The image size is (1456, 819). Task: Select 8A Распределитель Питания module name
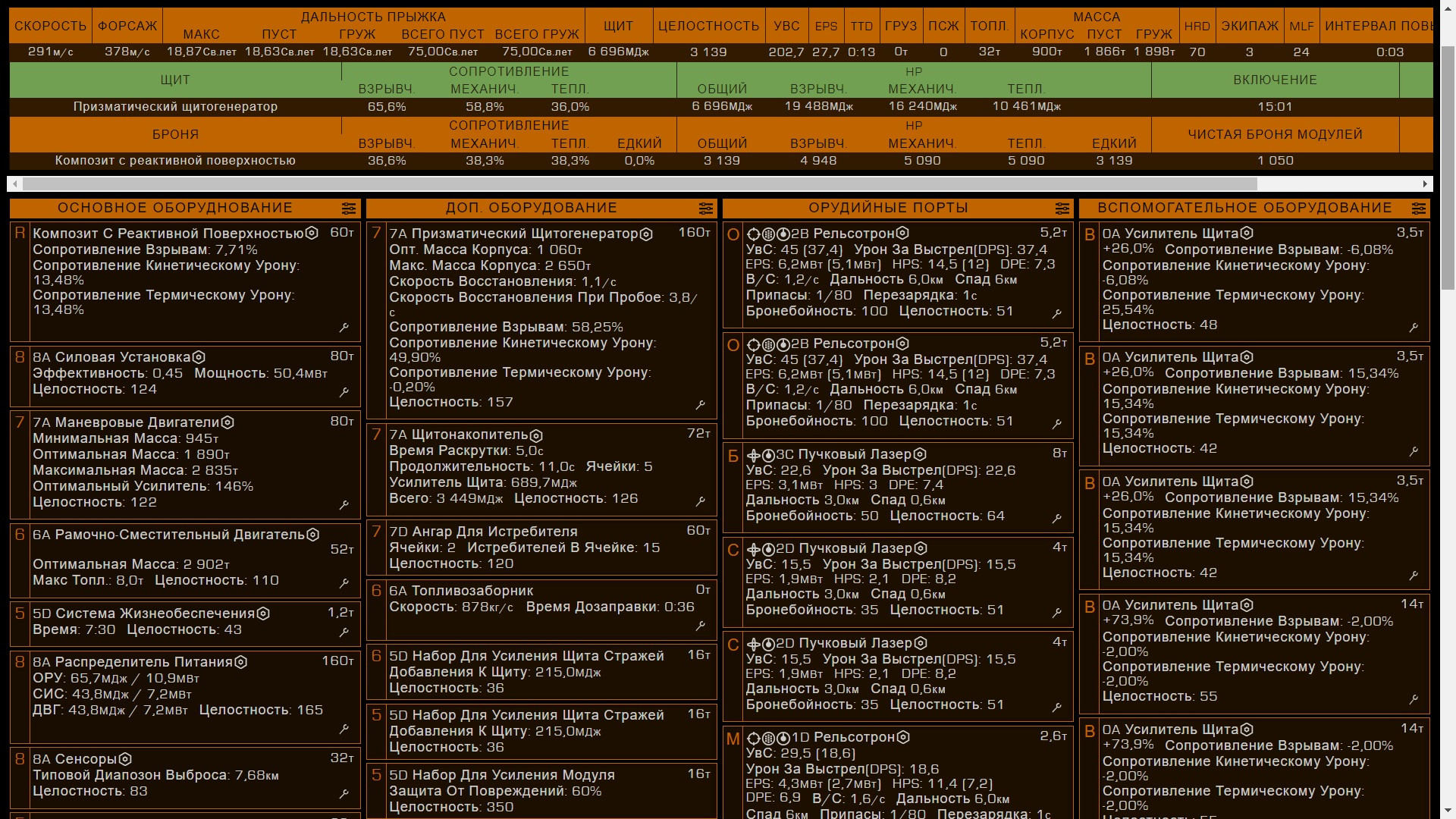[x=133, y=662]
